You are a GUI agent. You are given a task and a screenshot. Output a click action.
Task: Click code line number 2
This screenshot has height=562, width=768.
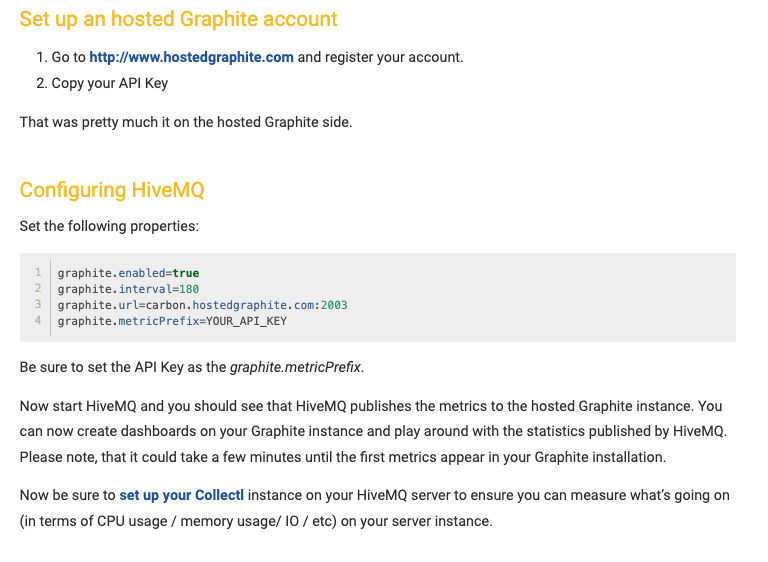coord(38,289)
